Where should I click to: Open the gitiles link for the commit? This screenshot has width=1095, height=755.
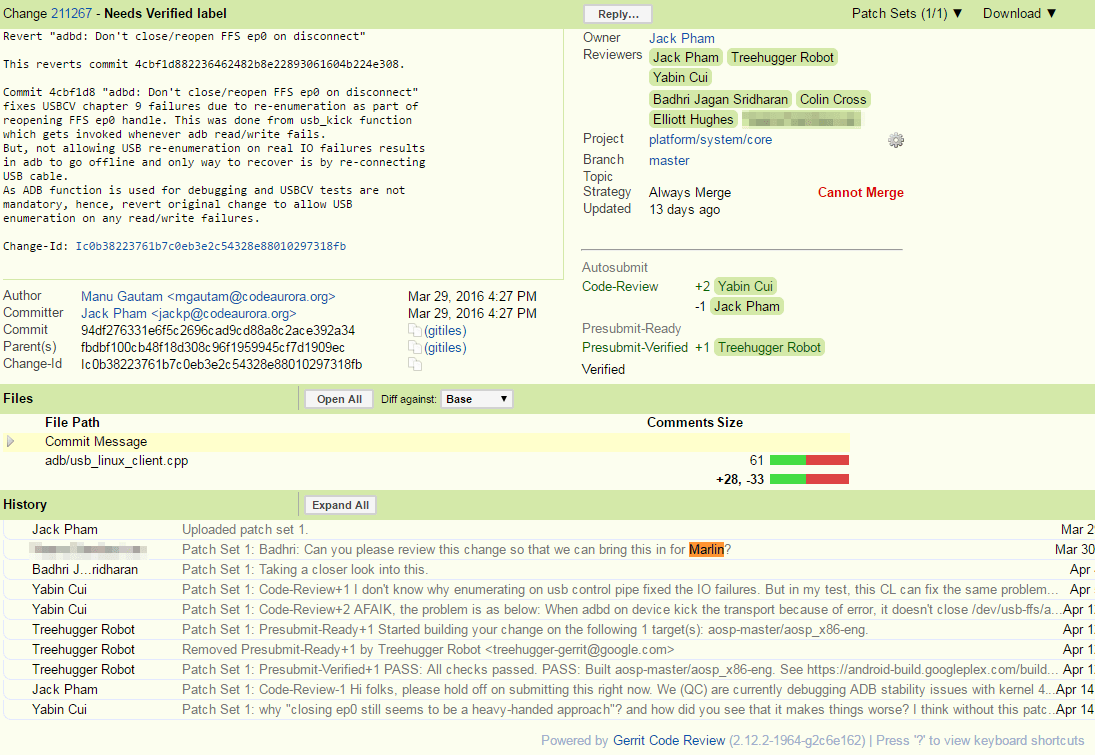[x=445, y=331]
